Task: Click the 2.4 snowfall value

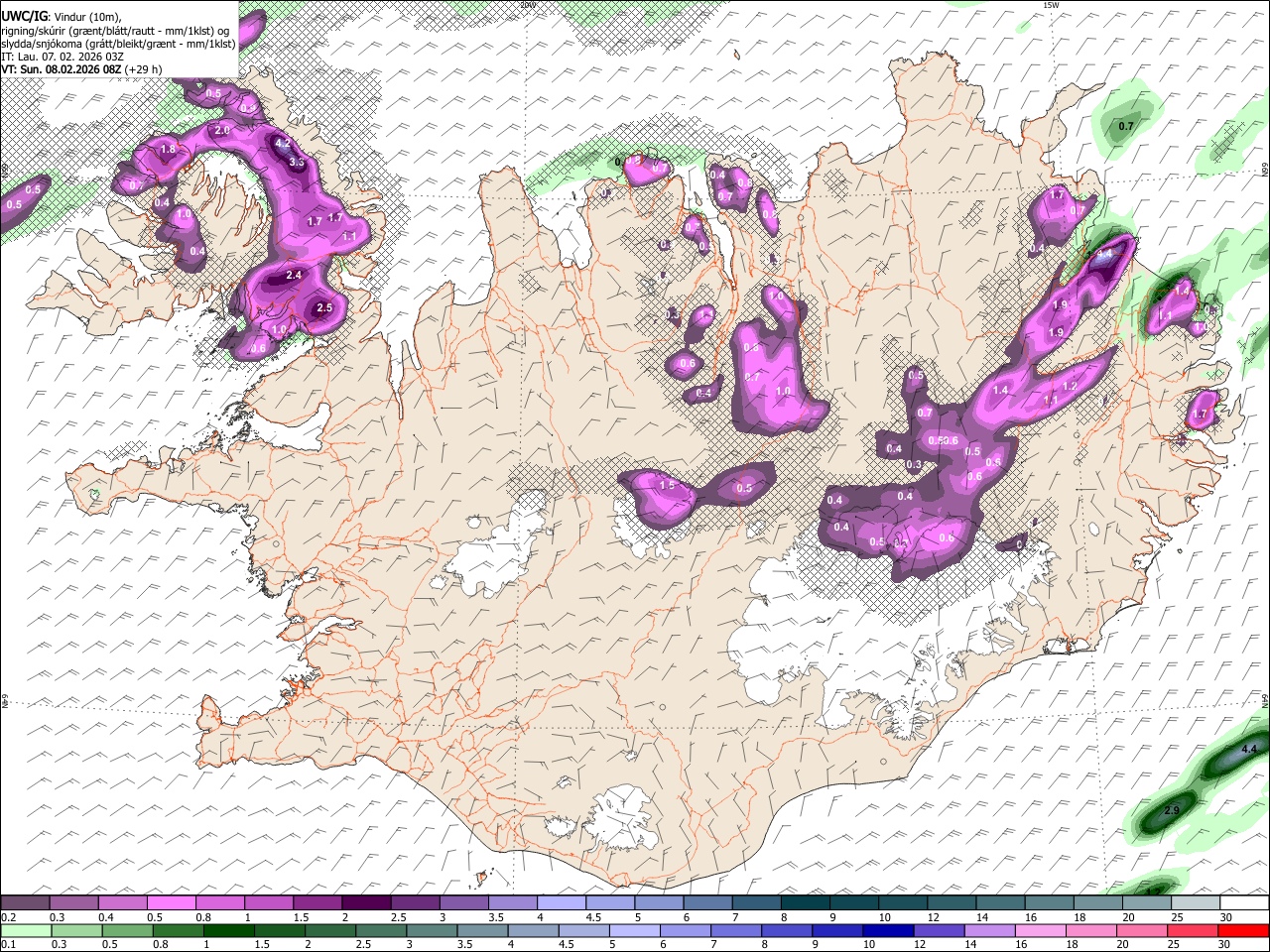Action: point(294,275)
